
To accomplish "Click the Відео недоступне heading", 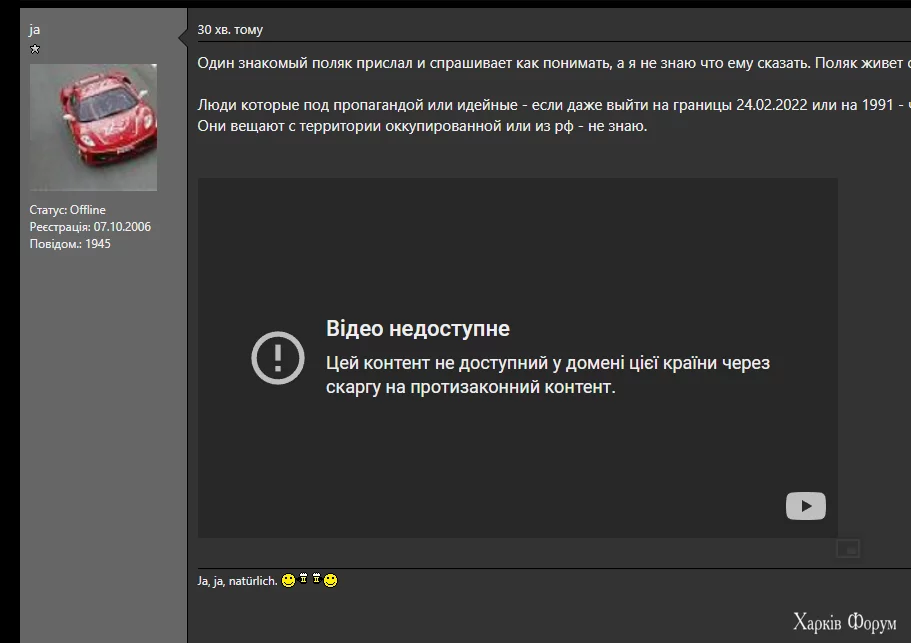I will [418, 327].
